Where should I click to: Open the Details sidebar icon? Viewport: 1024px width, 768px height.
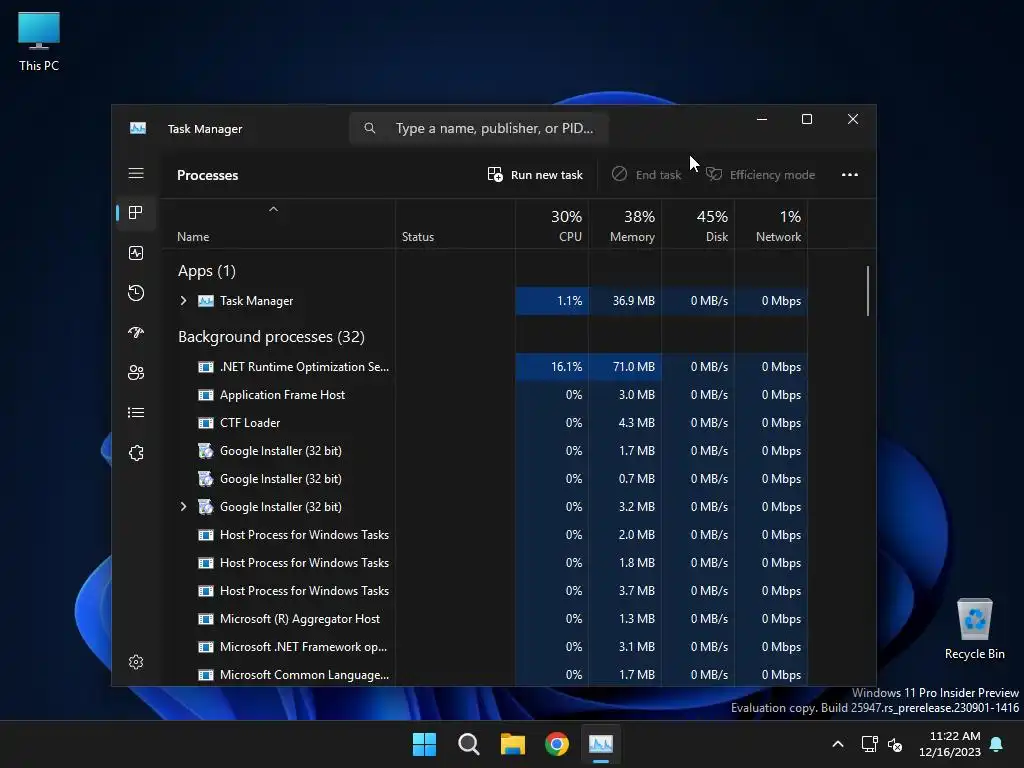click(136, 413)
